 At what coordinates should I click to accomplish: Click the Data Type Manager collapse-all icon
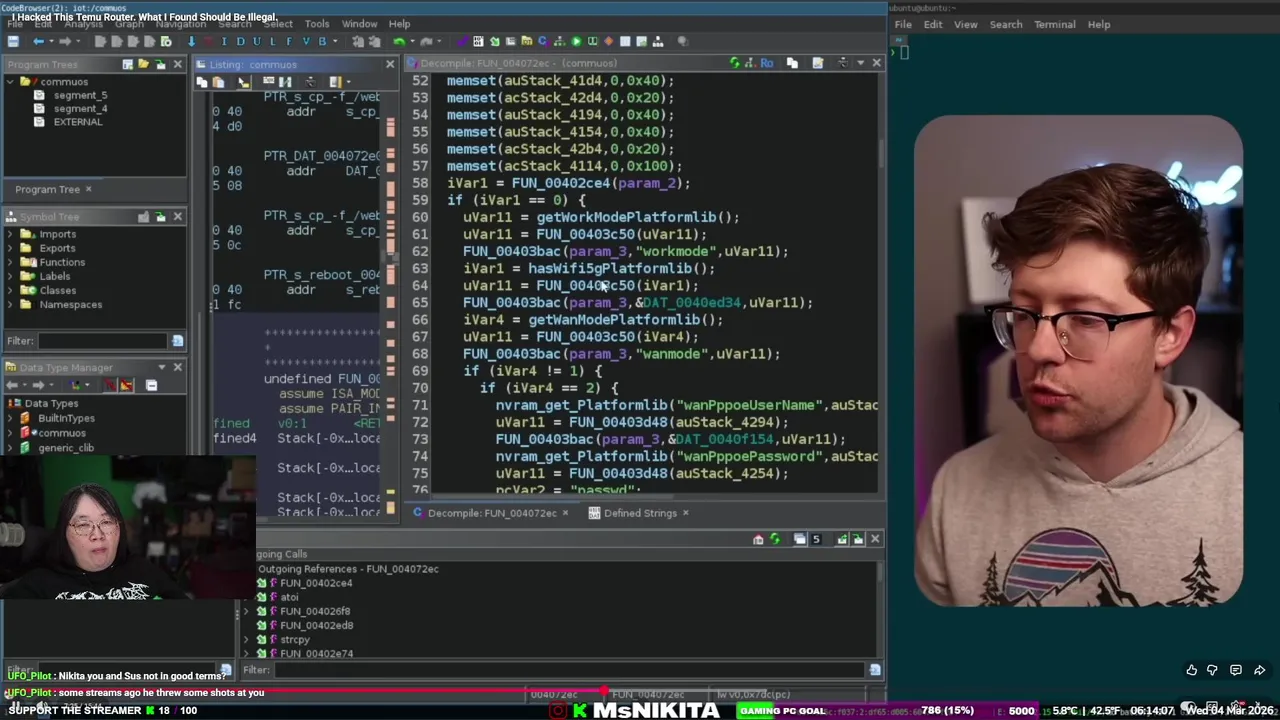coord(151,385)
